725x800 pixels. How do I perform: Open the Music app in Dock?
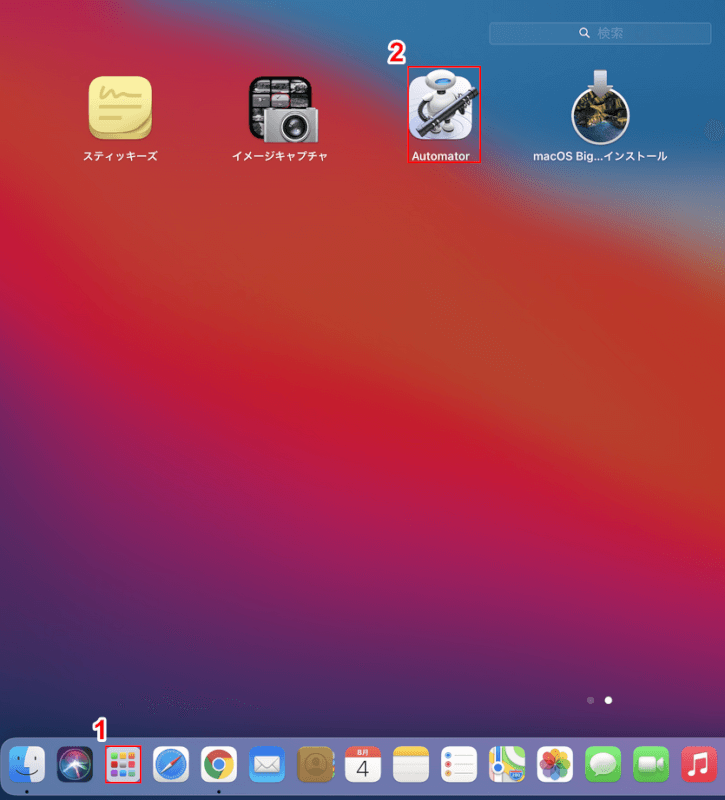point(699,764)
